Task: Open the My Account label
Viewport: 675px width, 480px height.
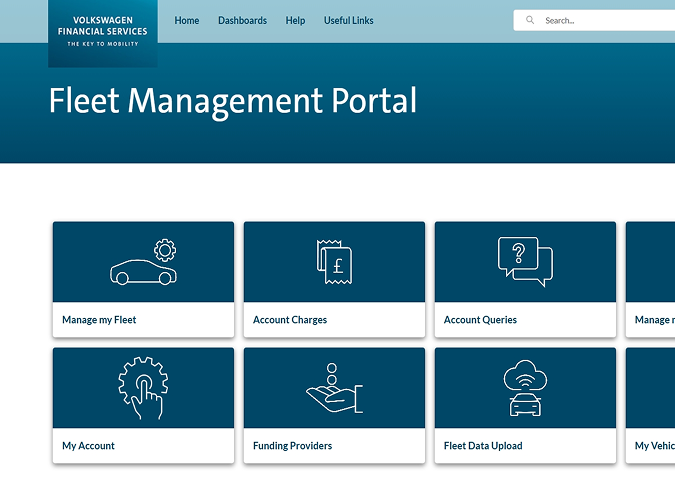Action: pyautogui.click(x=88, y=446)
